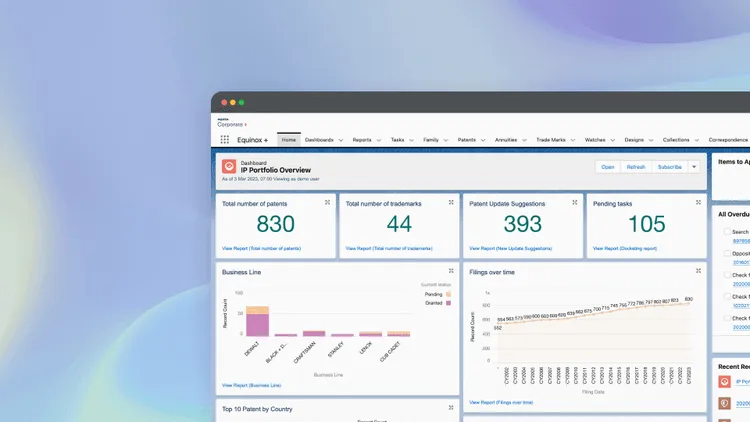
Task: Click the 44 total trademarks figure
Action: (x=399, y=224)
